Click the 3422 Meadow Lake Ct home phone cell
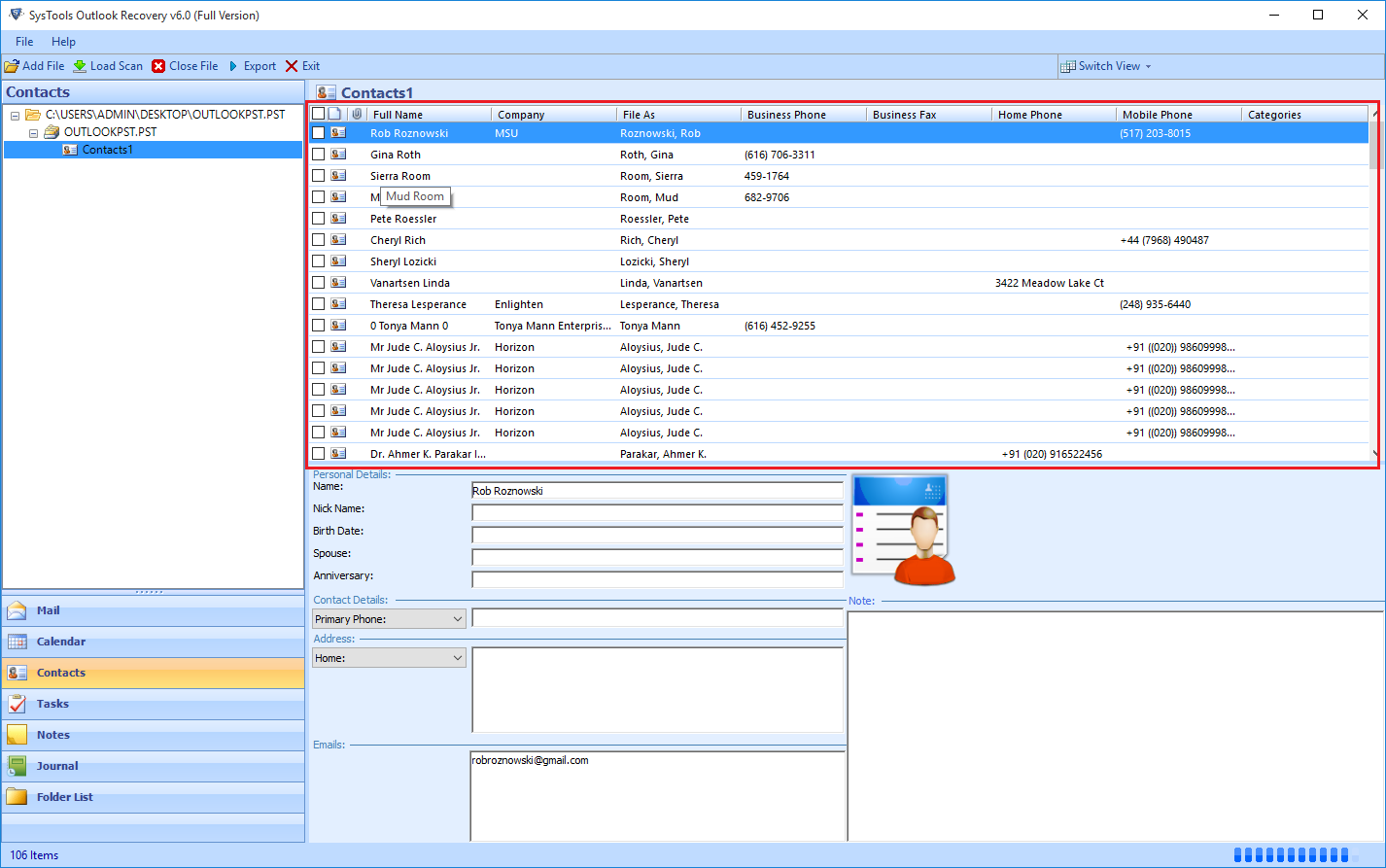1386x868 pixels. [1050, 283]
